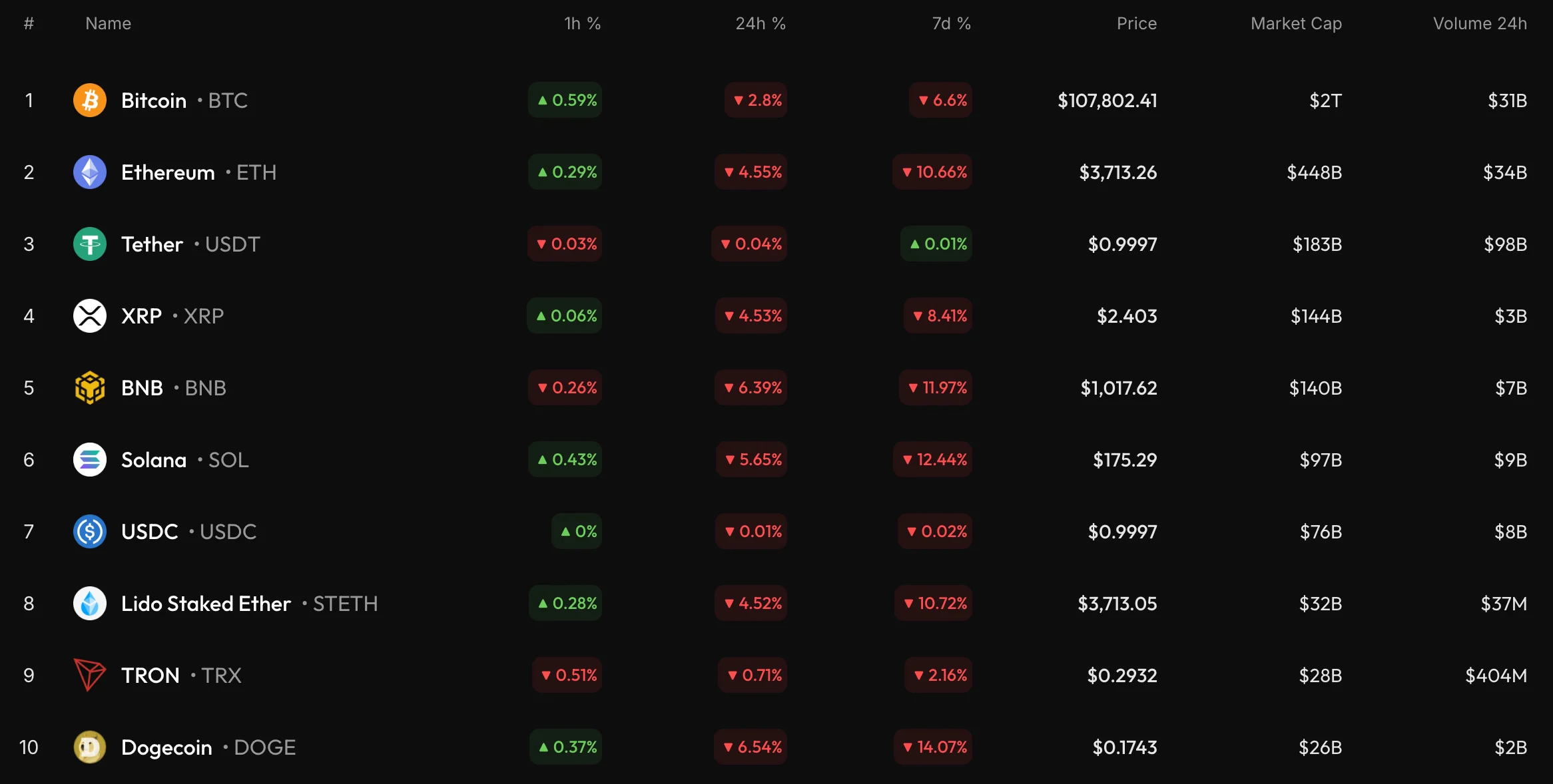Sort table by 7d % column
The image size is (1553, 784).
pyautogui.click(x=951, y=24)
